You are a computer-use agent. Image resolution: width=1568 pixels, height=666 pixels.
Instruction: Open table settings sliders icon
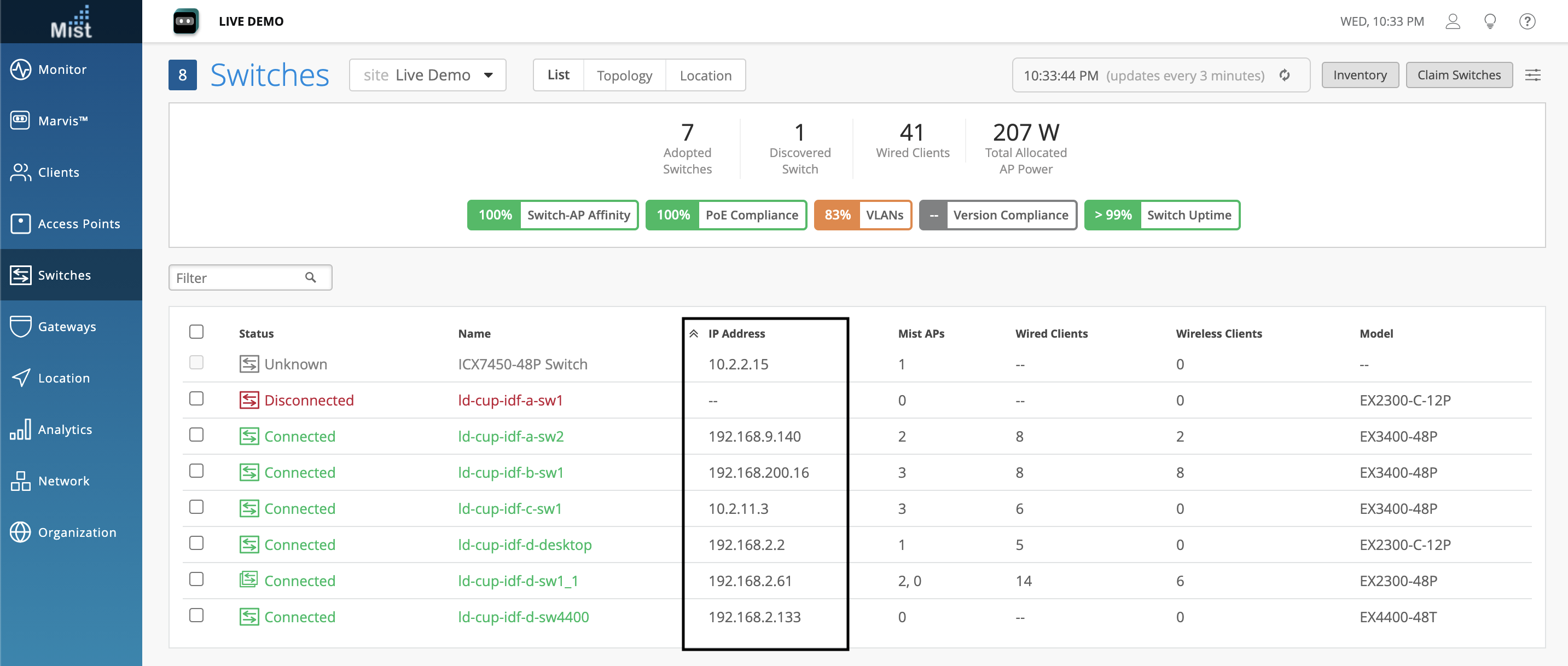(x=1532, y=75)
